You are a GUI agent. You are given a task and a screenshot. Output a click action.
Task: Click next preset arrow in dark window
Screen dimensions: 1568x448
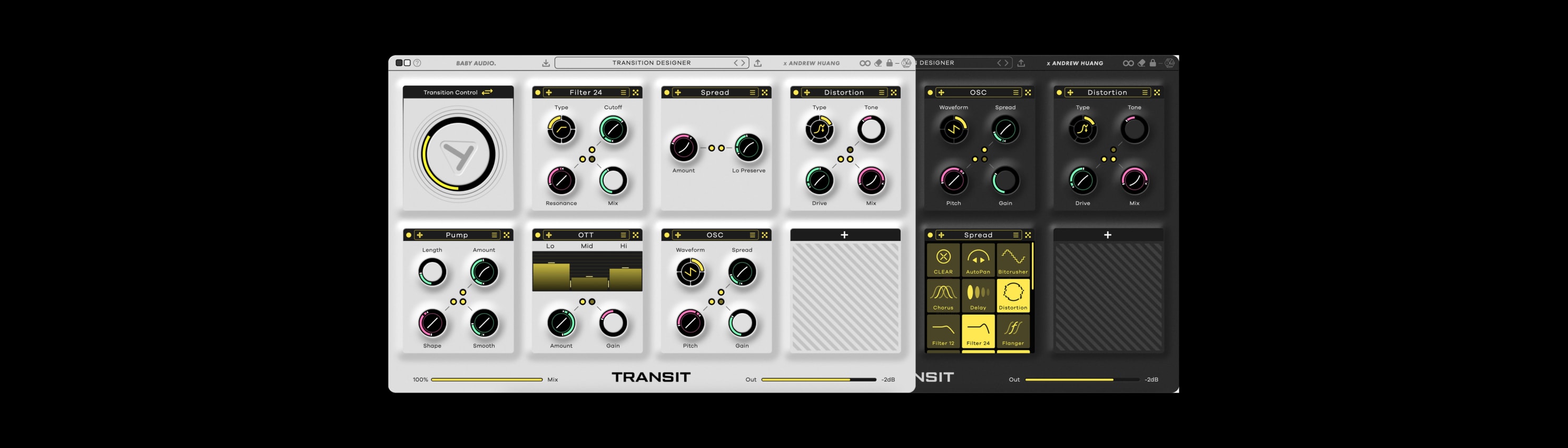(1007, 63)
